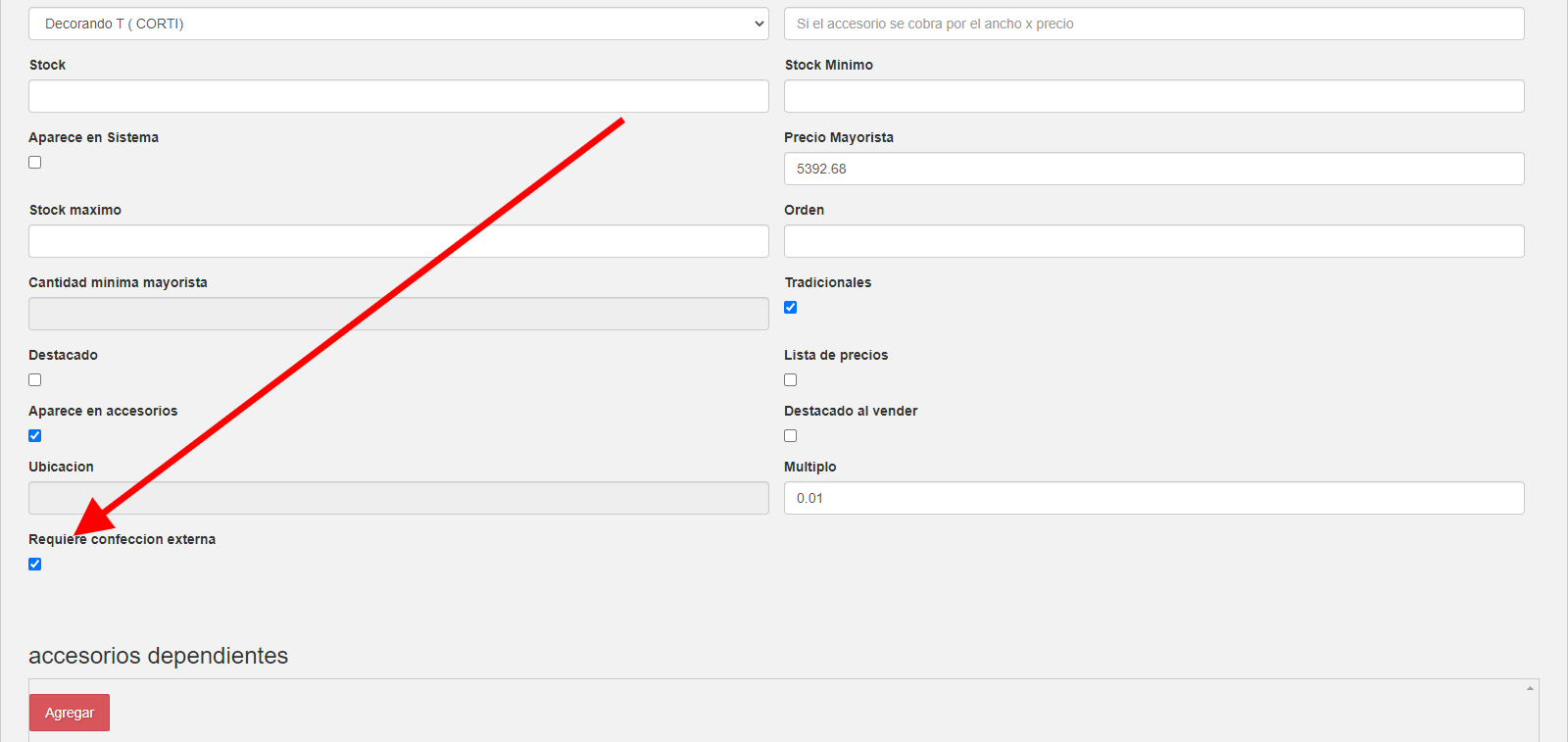Uncheck Aparece en accesorios checkbox
The width and height of the screenshot is (1568, 742).
pos(35,436)
